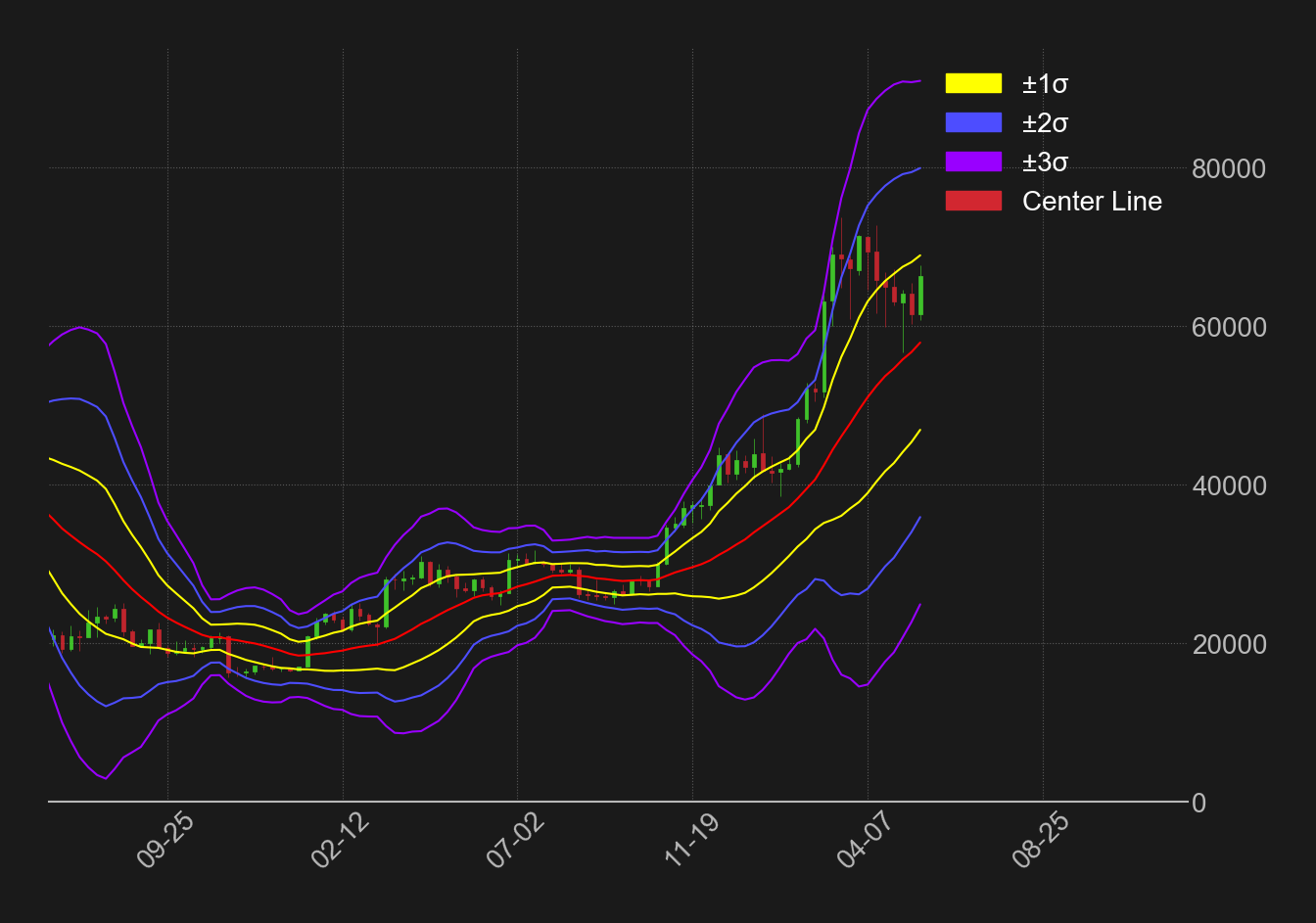Click the red Center Line legend swatch
This screenshot has width=1316, height=923.
coord(973,201)
